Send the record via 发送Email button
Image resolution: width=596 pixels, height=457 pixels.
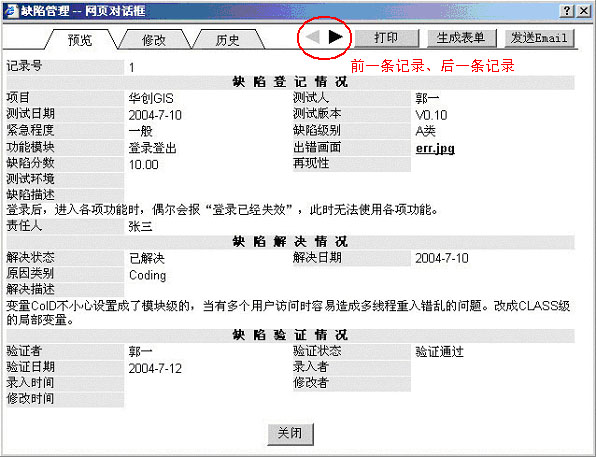(x=539, y=38)
